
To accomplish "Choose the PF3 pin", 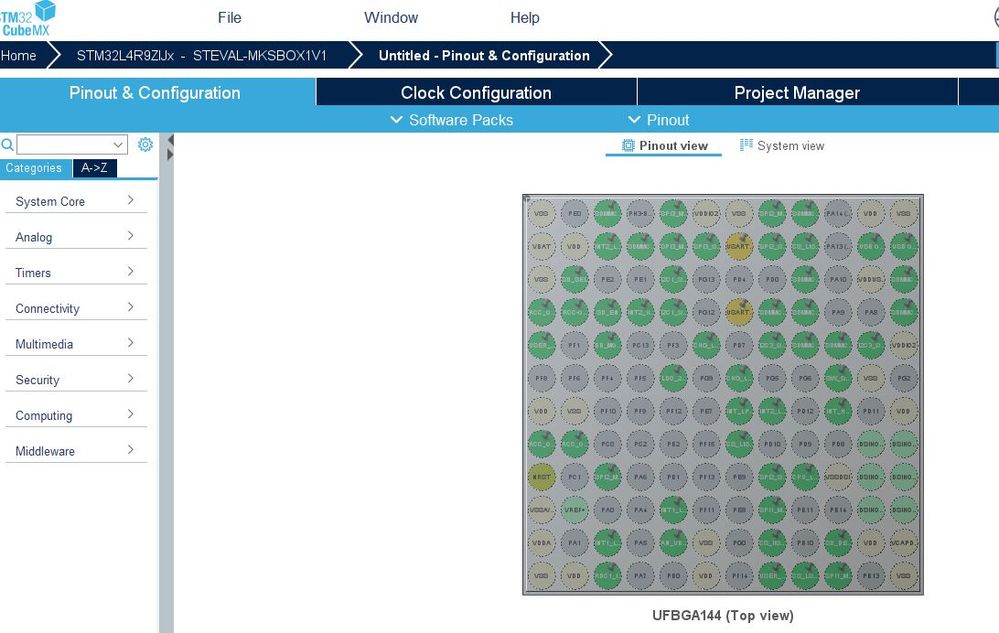I will click(x=673, y=345).
